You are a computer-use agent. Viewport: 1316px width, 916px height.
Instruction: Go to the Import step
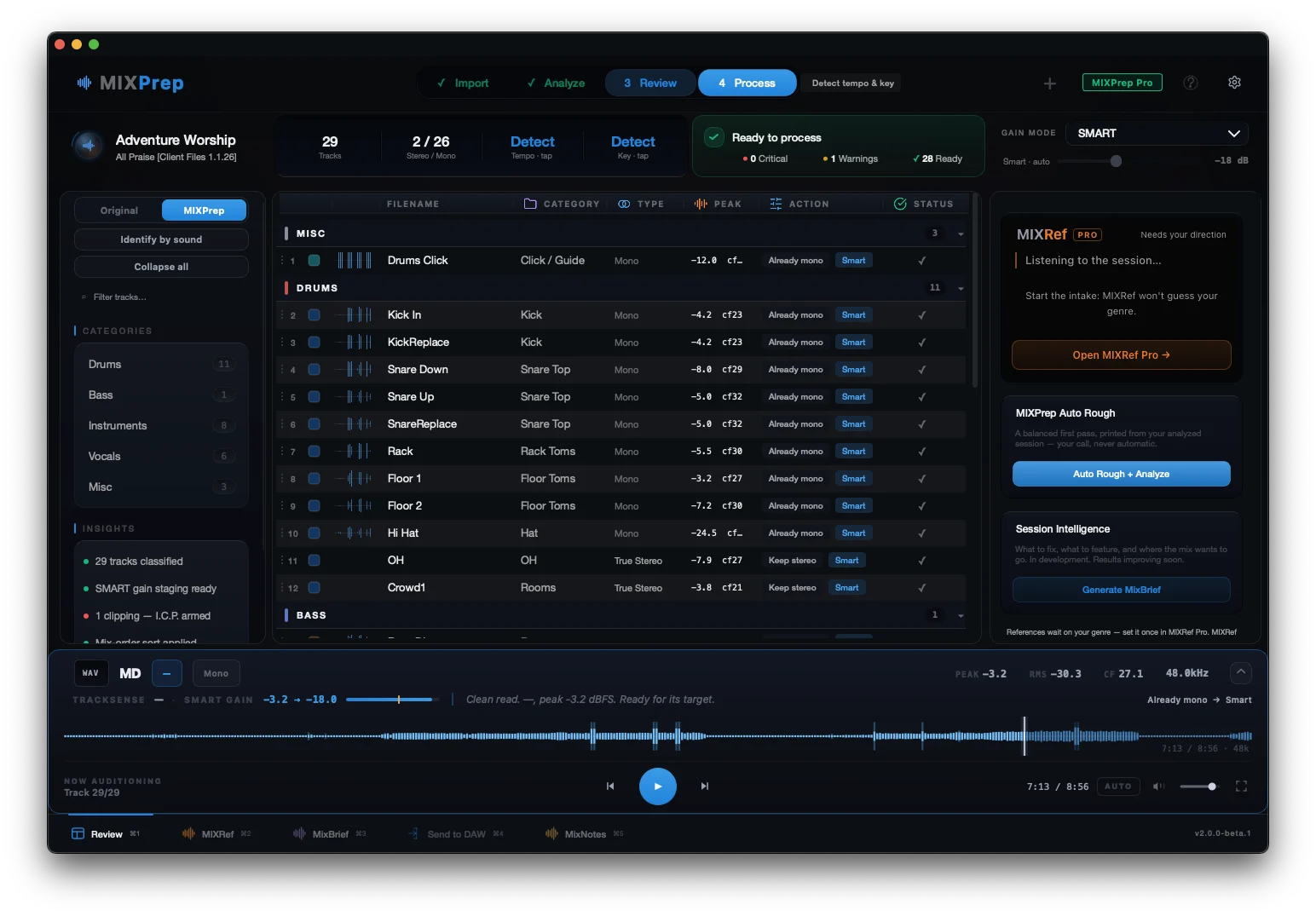tap(463, 84)
